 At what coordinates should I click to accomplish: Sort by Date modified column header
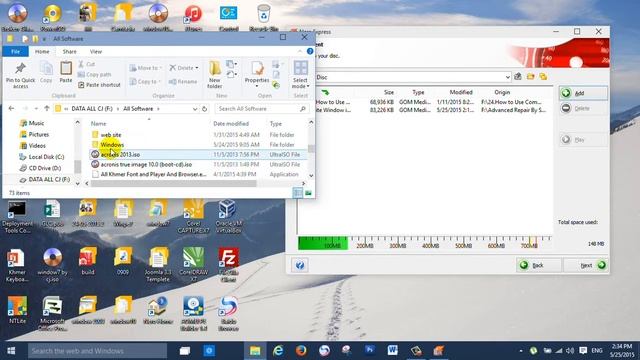tap(231, 123)
